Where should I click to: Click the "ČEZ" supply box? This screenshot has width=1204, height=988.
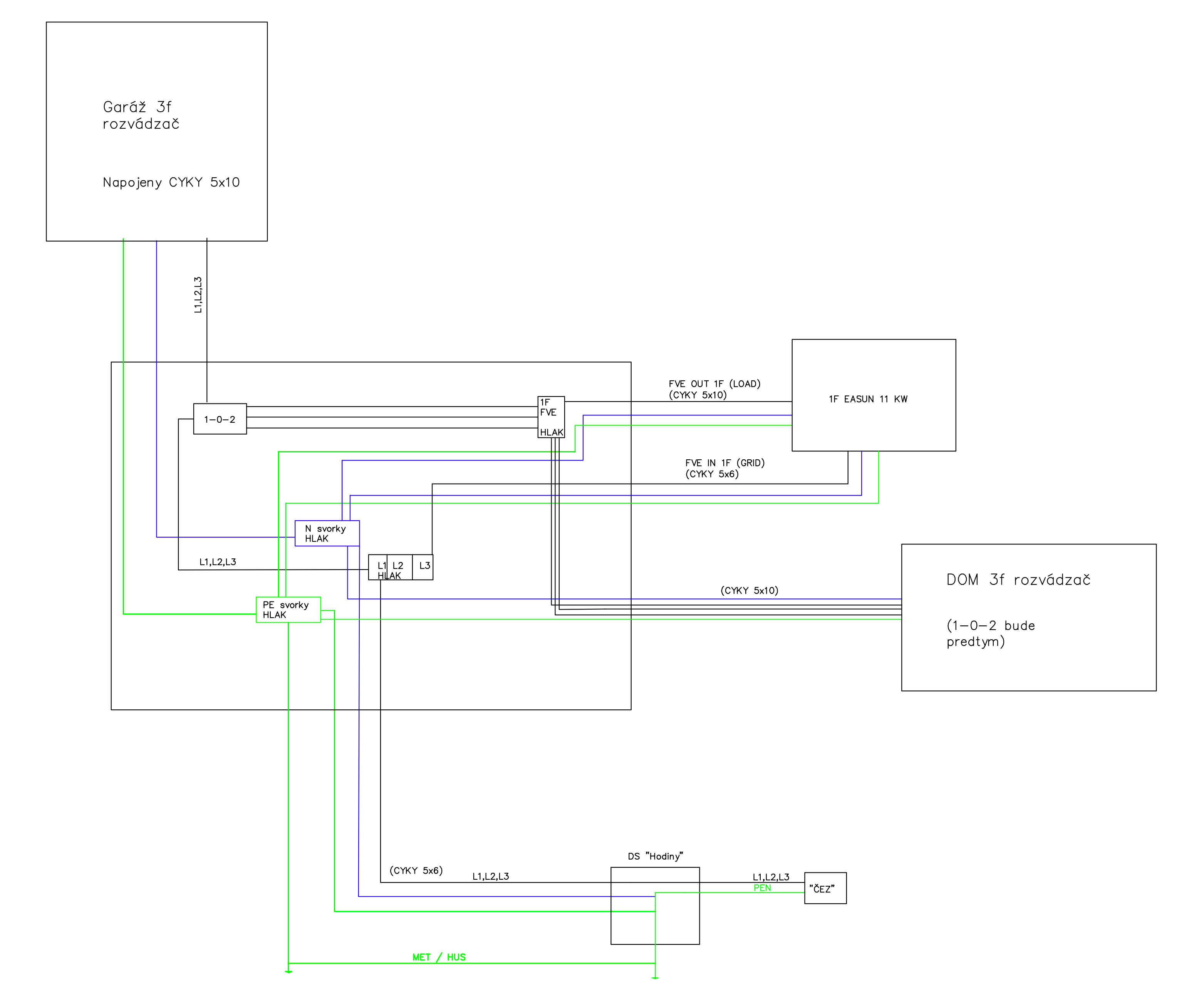tap(825, 889)
